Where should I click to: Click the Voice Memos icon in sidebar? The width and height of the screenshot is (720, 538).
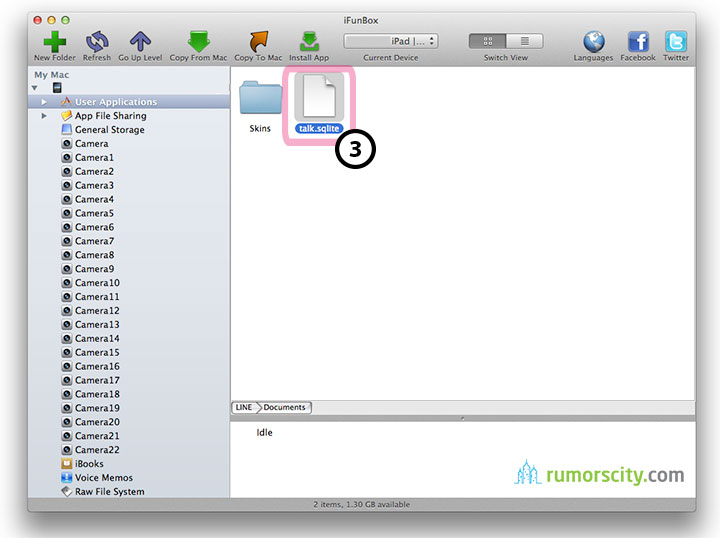point(67,478)
